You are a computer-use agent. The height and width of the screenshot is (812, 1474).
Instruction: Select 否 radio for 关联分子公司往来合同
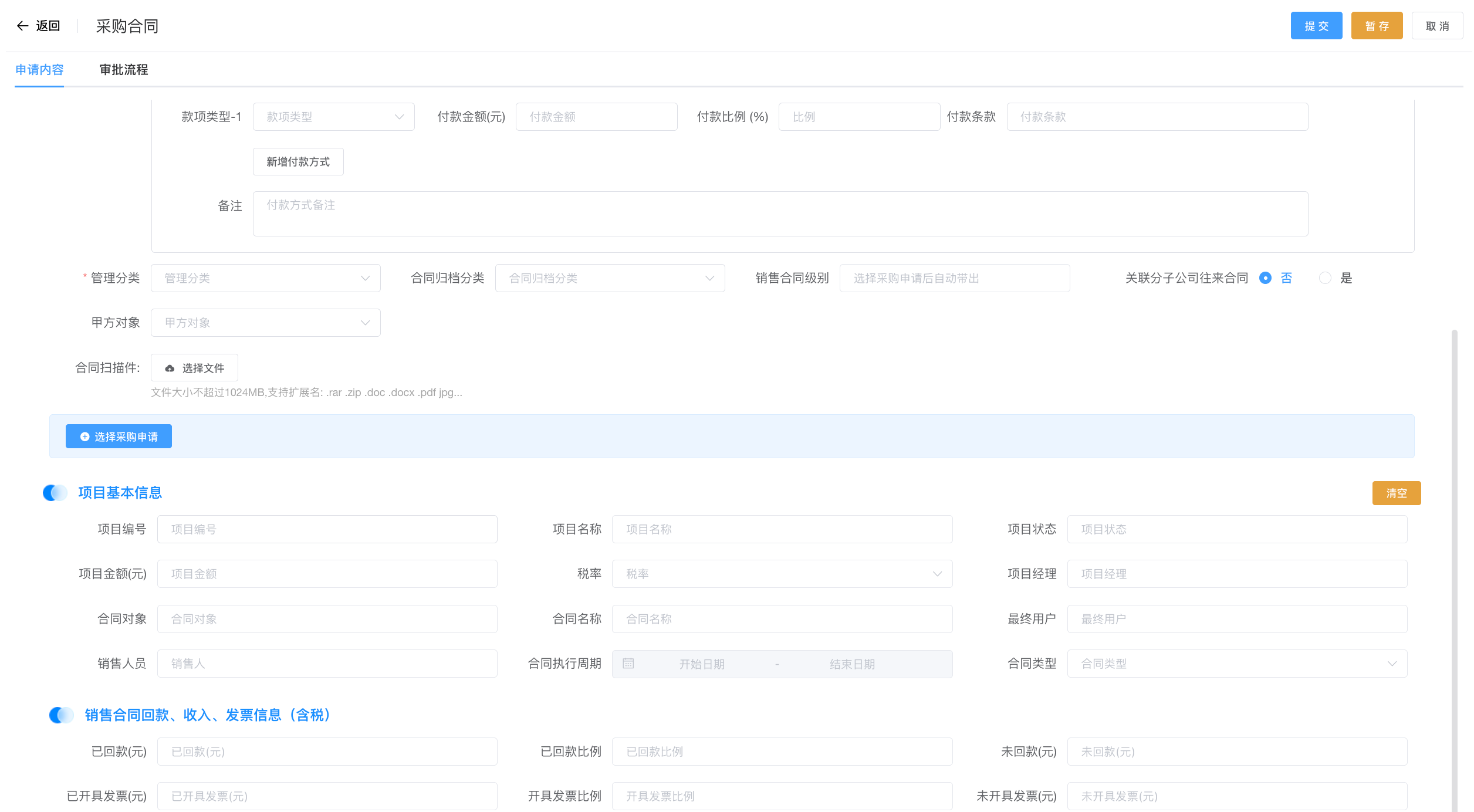point(1265,278)
